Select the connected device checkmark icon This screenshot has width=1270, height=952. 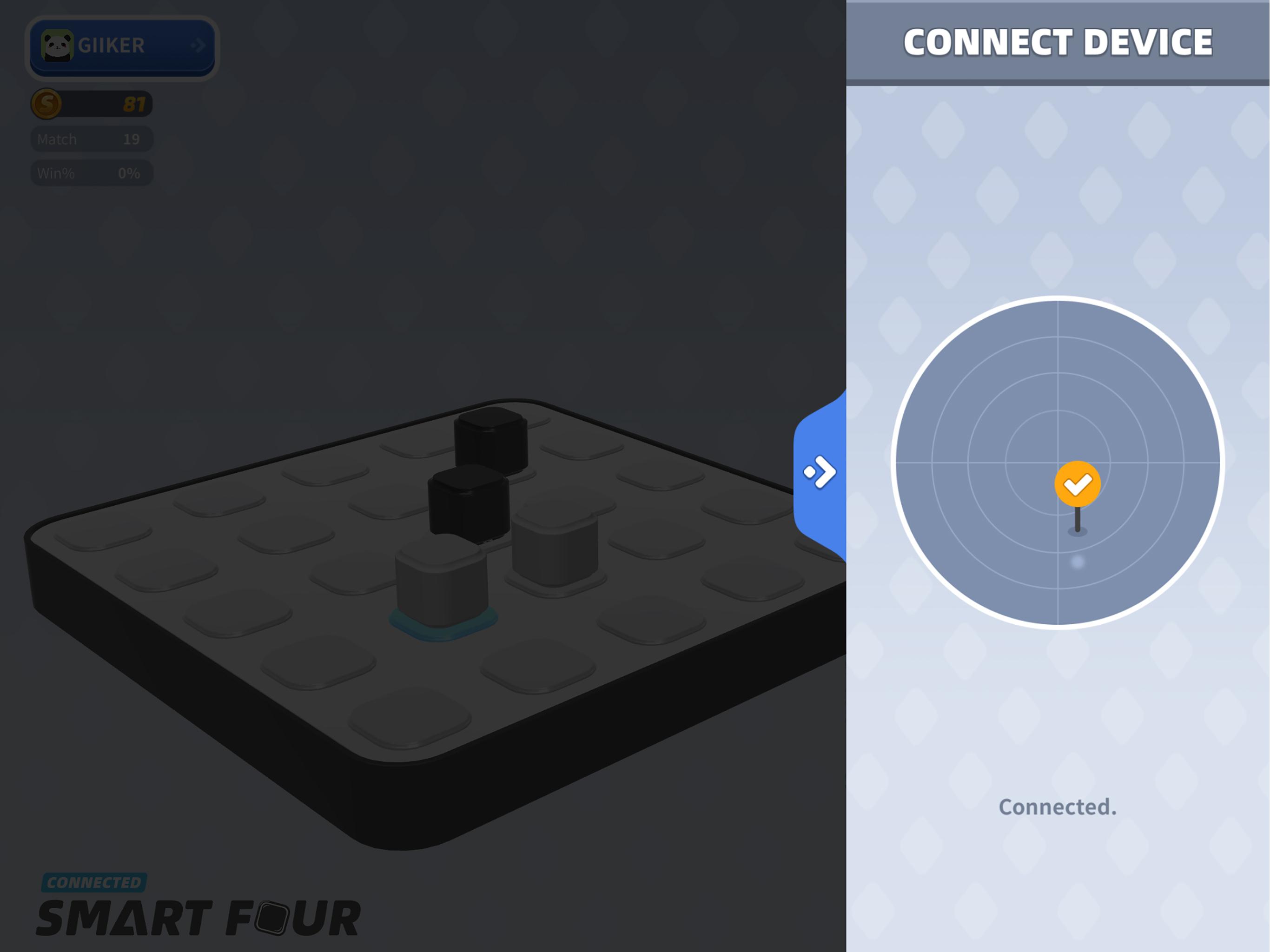coord(1080,483)
